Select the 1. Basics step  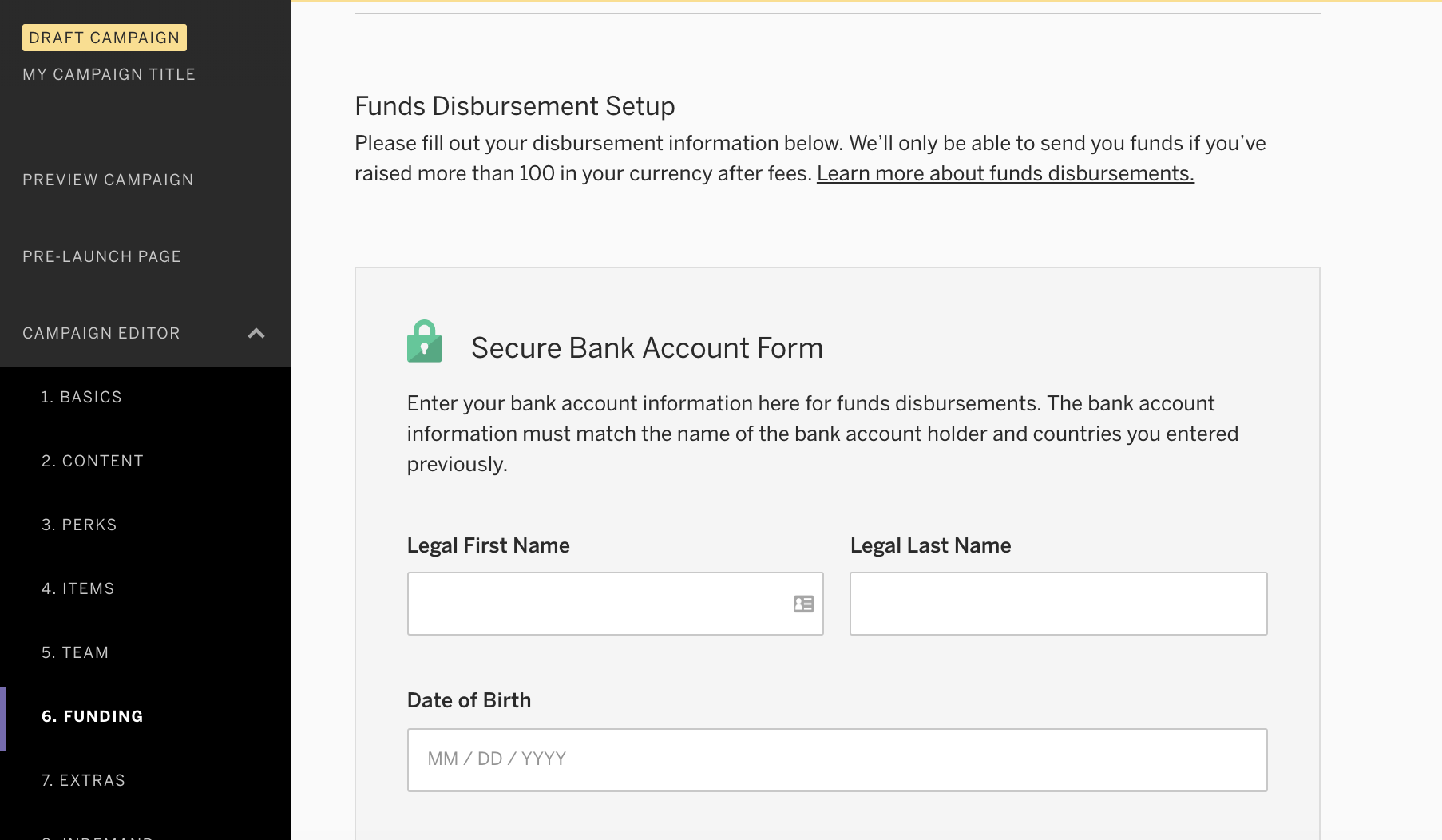coord(81,397)
